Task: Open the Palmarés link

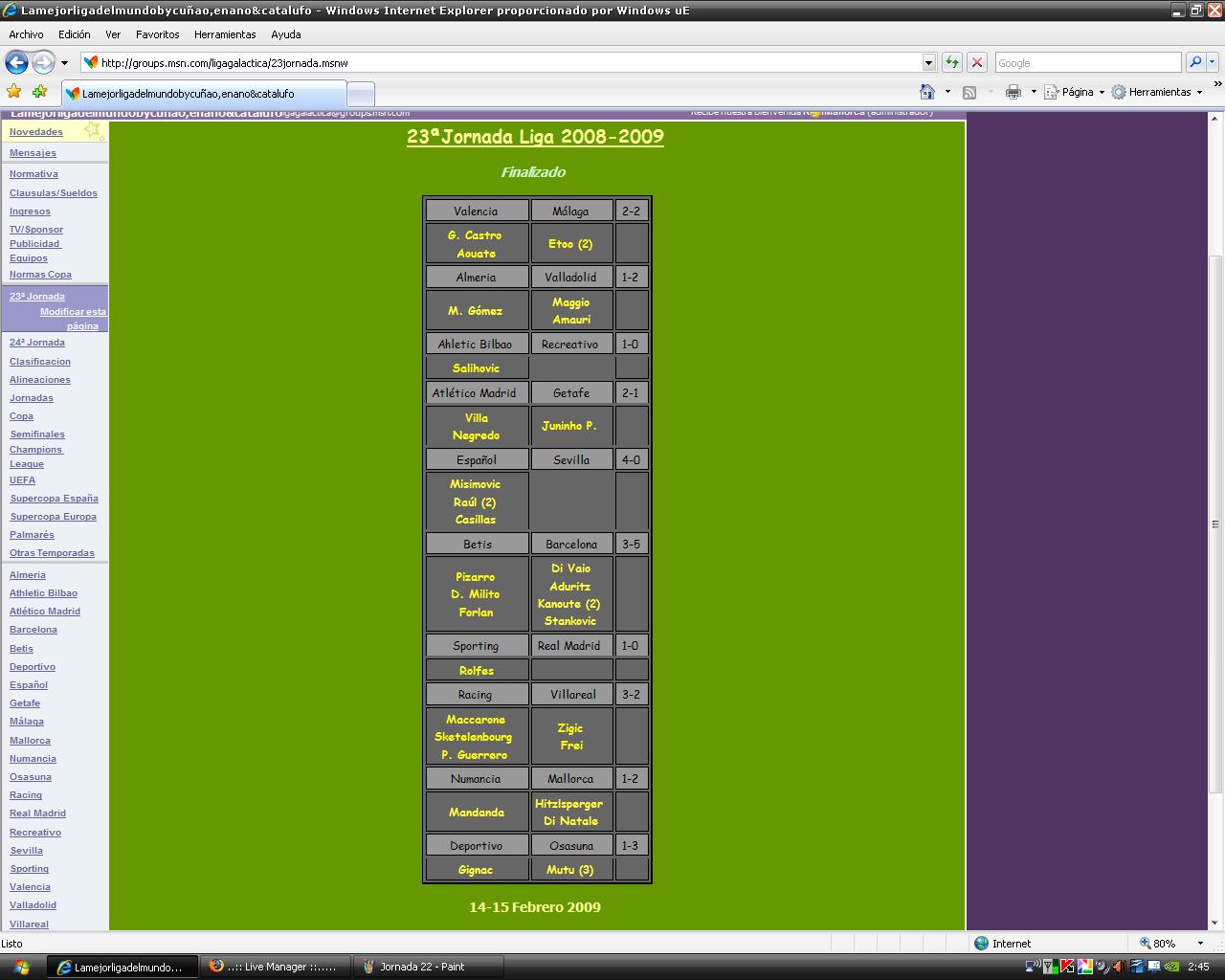Action: pyautogui.click(x=32, y=535)
